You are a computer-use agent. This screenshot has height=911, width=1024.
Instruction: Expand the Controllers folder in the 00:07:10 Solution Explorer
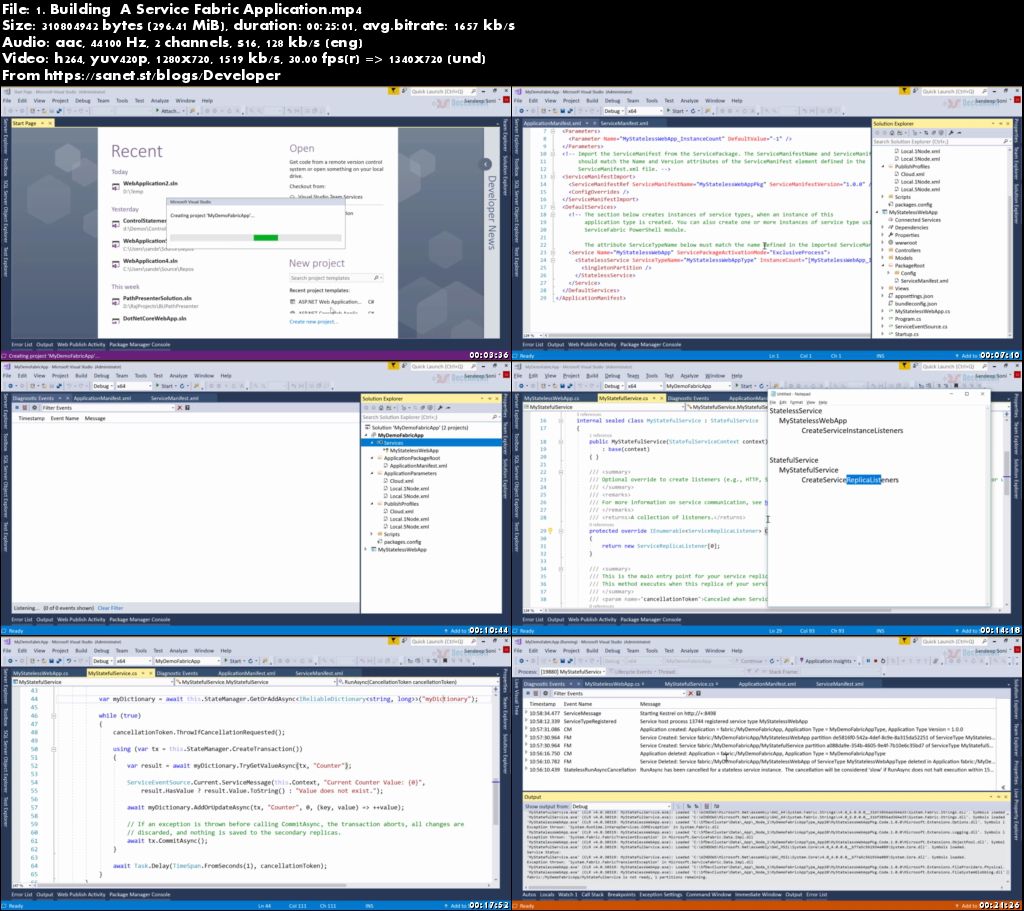[x=884, y=250]
